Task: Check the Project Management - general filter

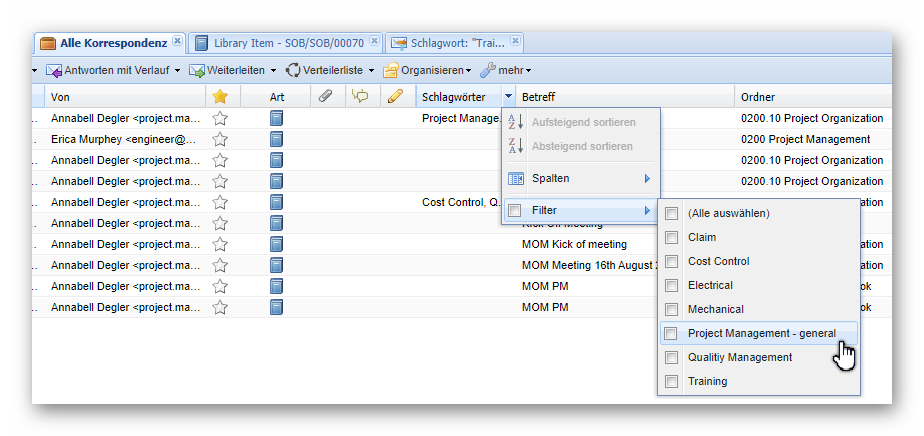Action: click(x=671, y=333)
